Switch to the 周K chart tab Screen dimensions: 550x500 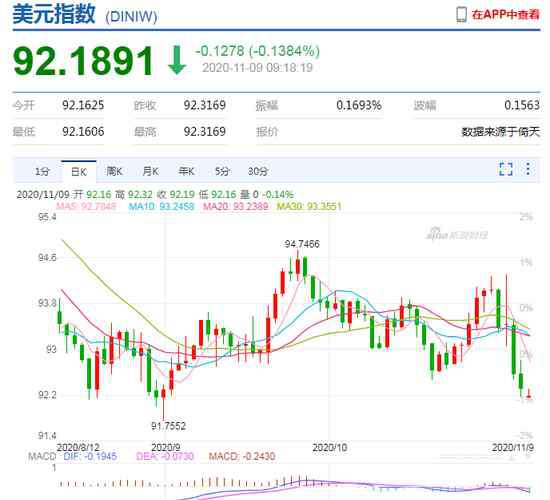114,171
